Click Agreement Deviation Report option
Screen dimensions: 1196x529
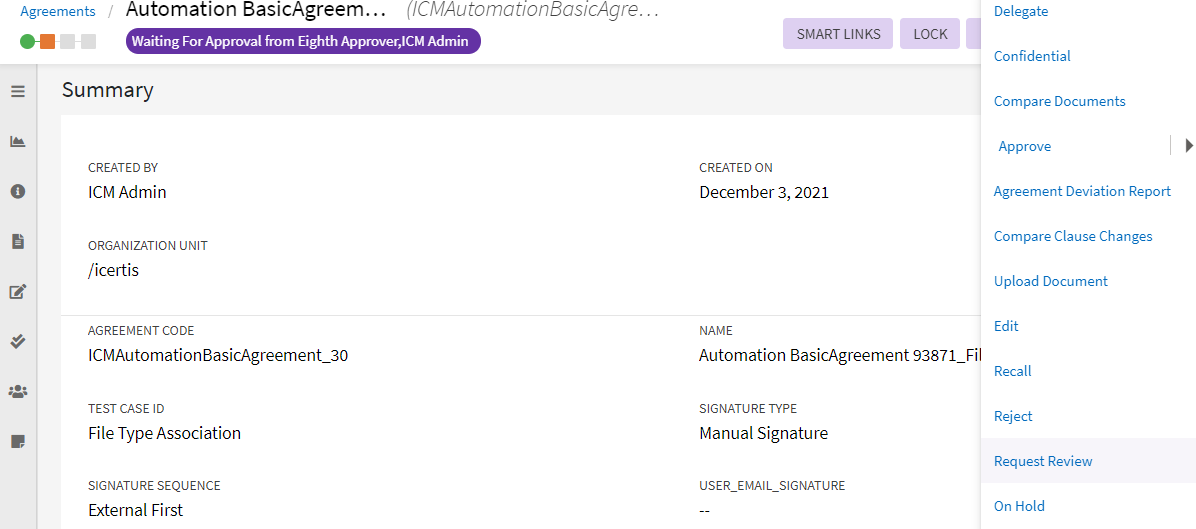coord(1082,191)
